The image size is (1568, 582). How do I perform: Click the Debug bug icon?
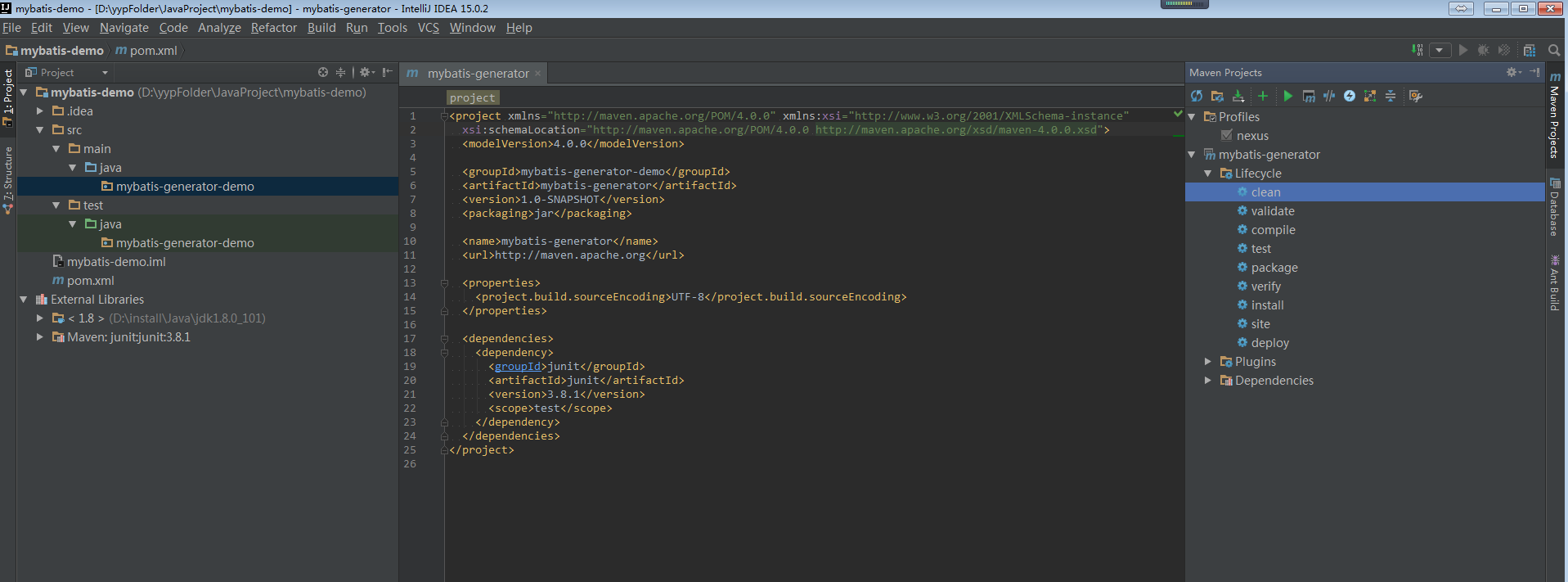coord(1483,50)
